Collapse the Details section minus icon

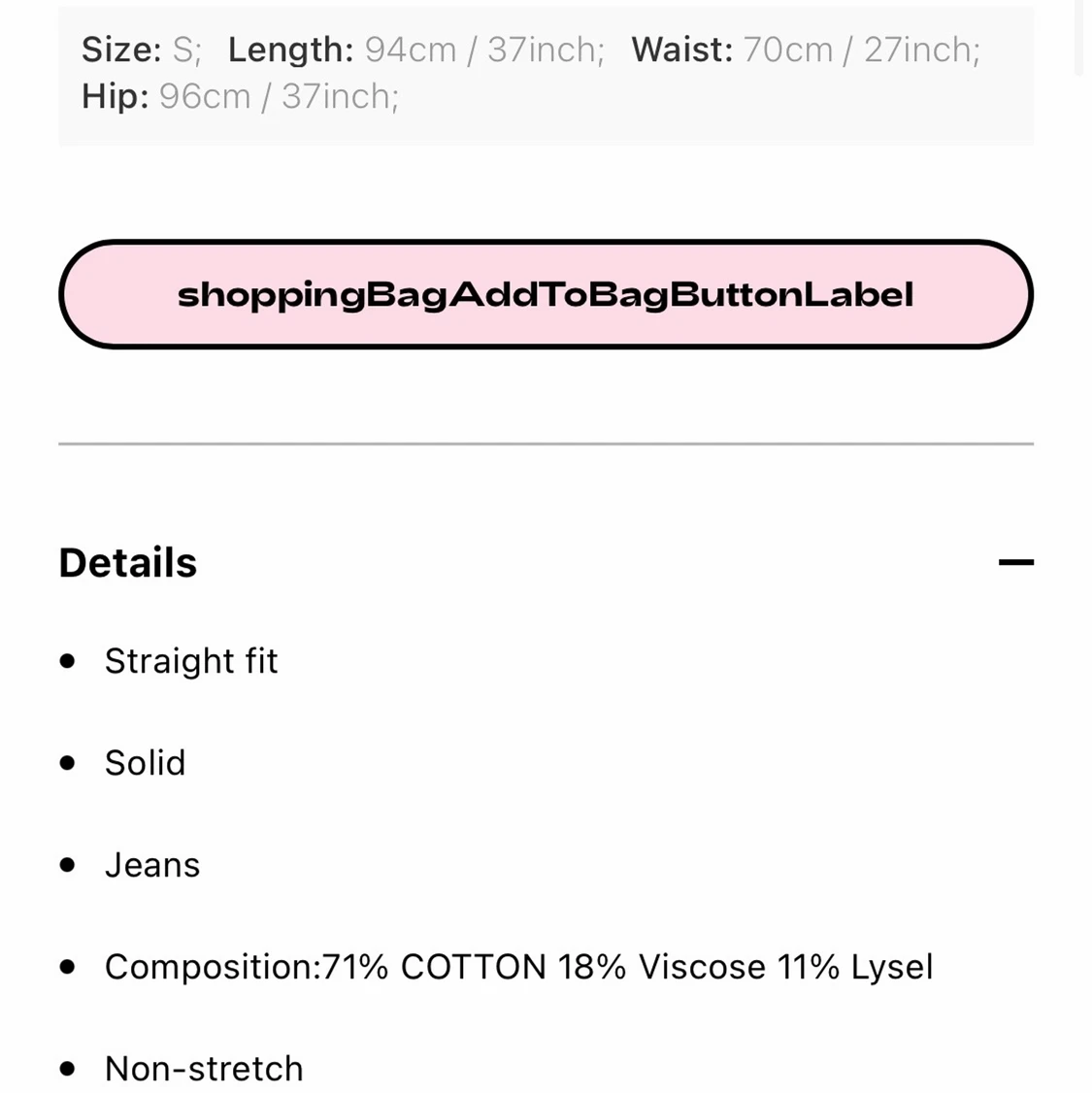click(1015, 562)
